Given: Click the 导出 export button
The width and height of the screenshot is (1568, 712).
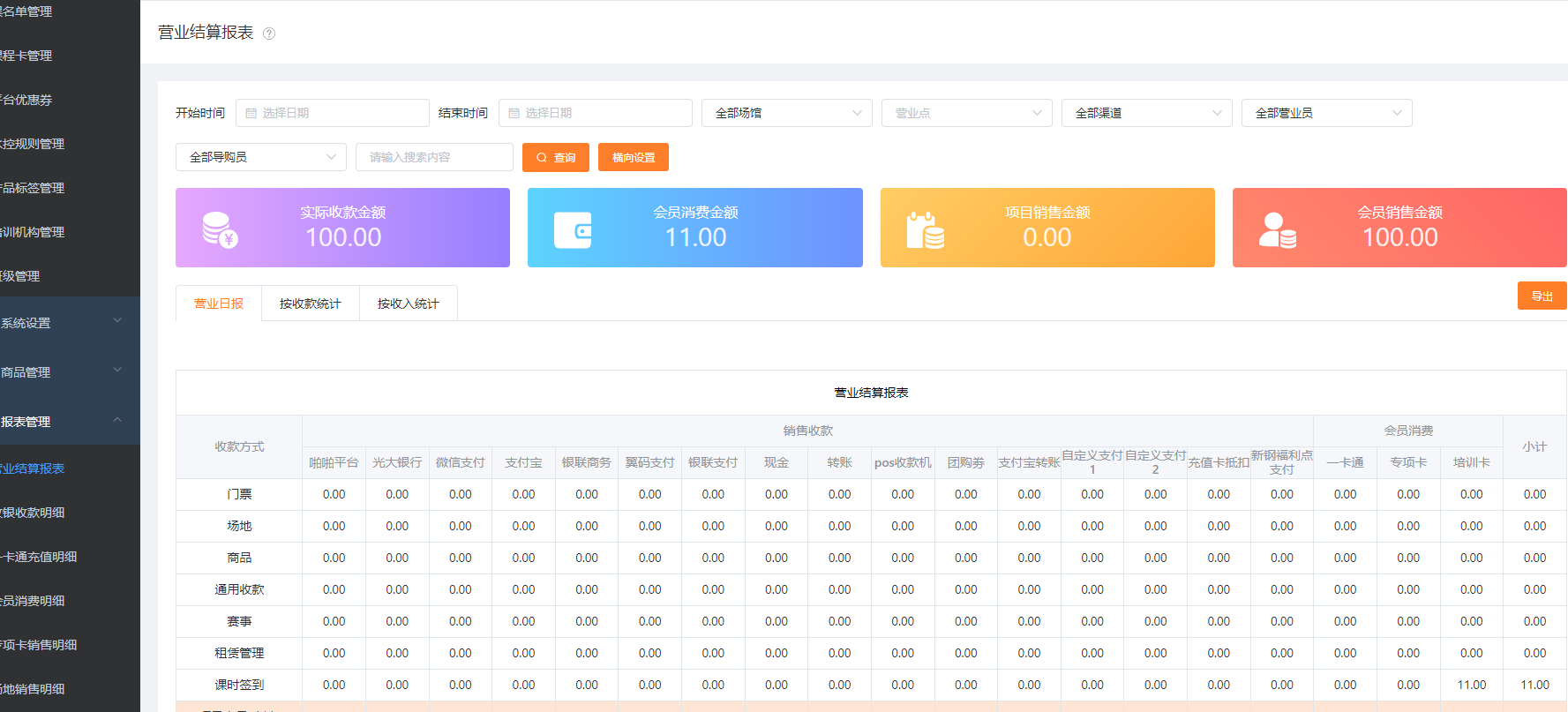Looking at the screenshot, I should tap(1542, 296).
